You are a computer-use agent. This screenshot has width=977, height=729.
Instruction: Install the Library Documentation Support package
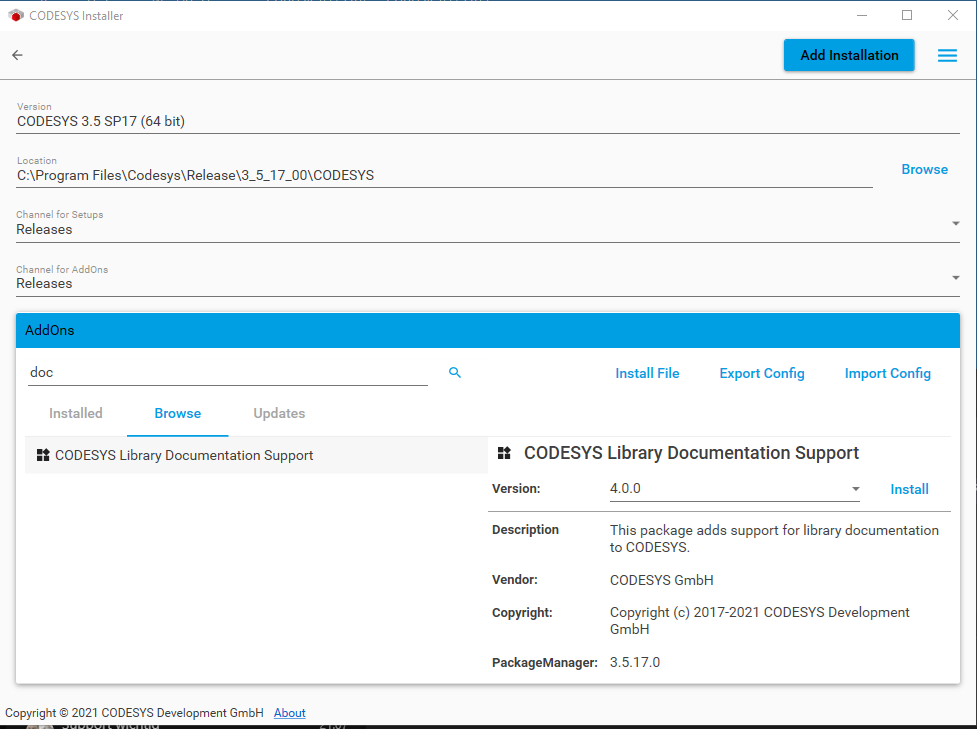click(x=909, y=489)
